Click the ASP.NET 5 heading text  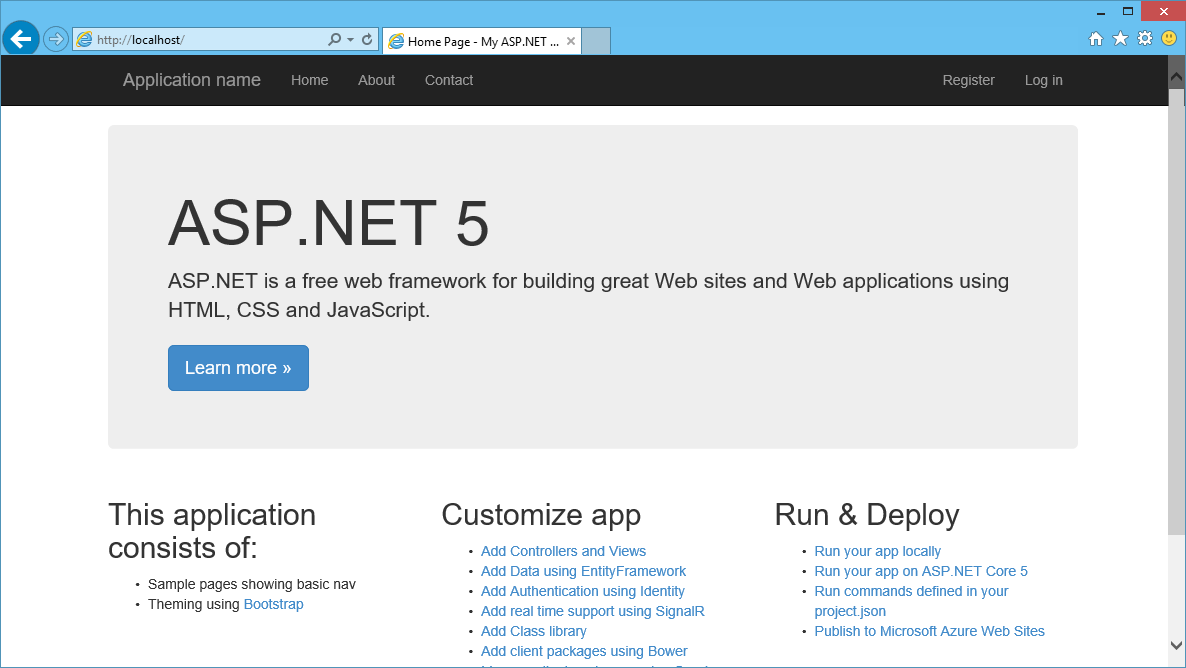(x=328, y=223)
